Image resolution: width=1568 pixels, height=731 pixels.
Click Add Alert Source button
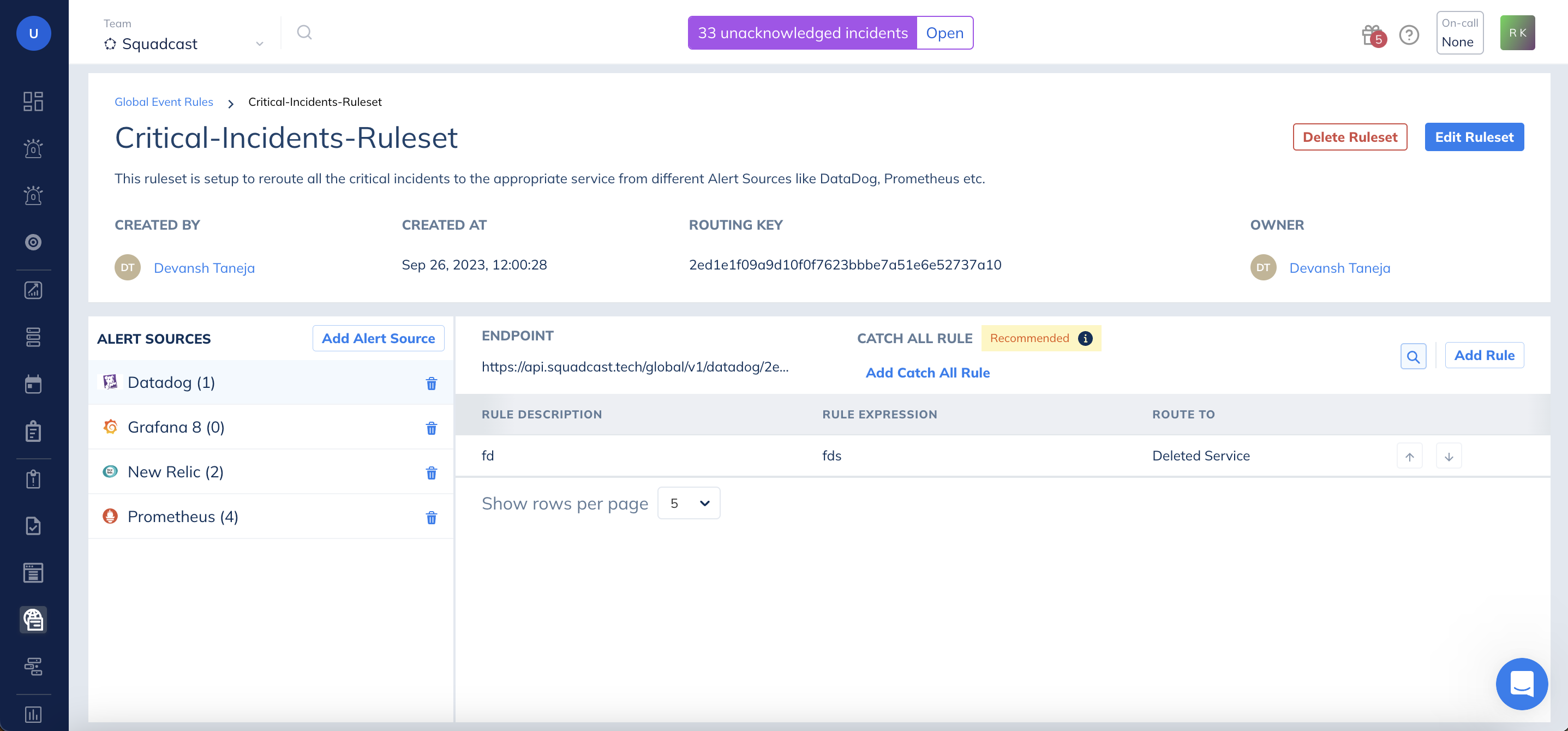pyautogui.click(x=379, y=338)
